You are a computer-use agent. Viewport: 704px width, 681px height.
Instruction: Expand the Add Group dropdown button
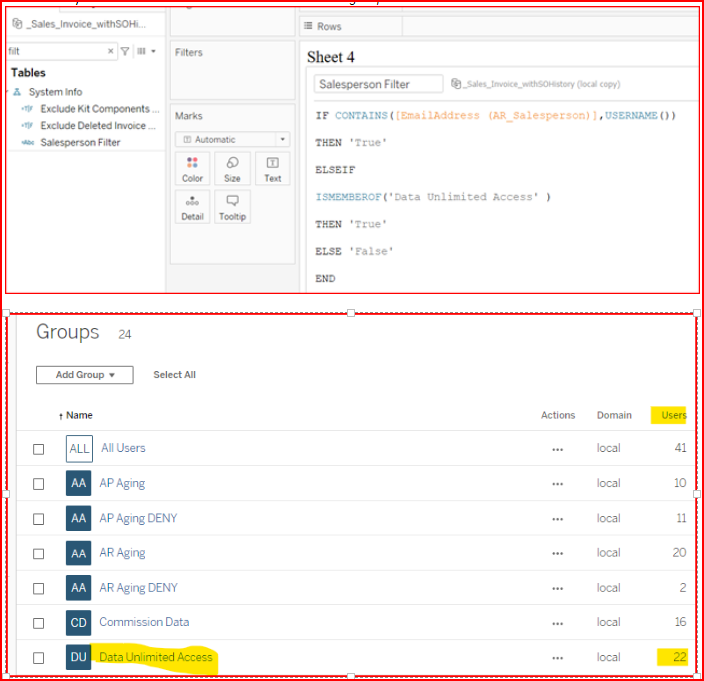(x=85, y=375)
